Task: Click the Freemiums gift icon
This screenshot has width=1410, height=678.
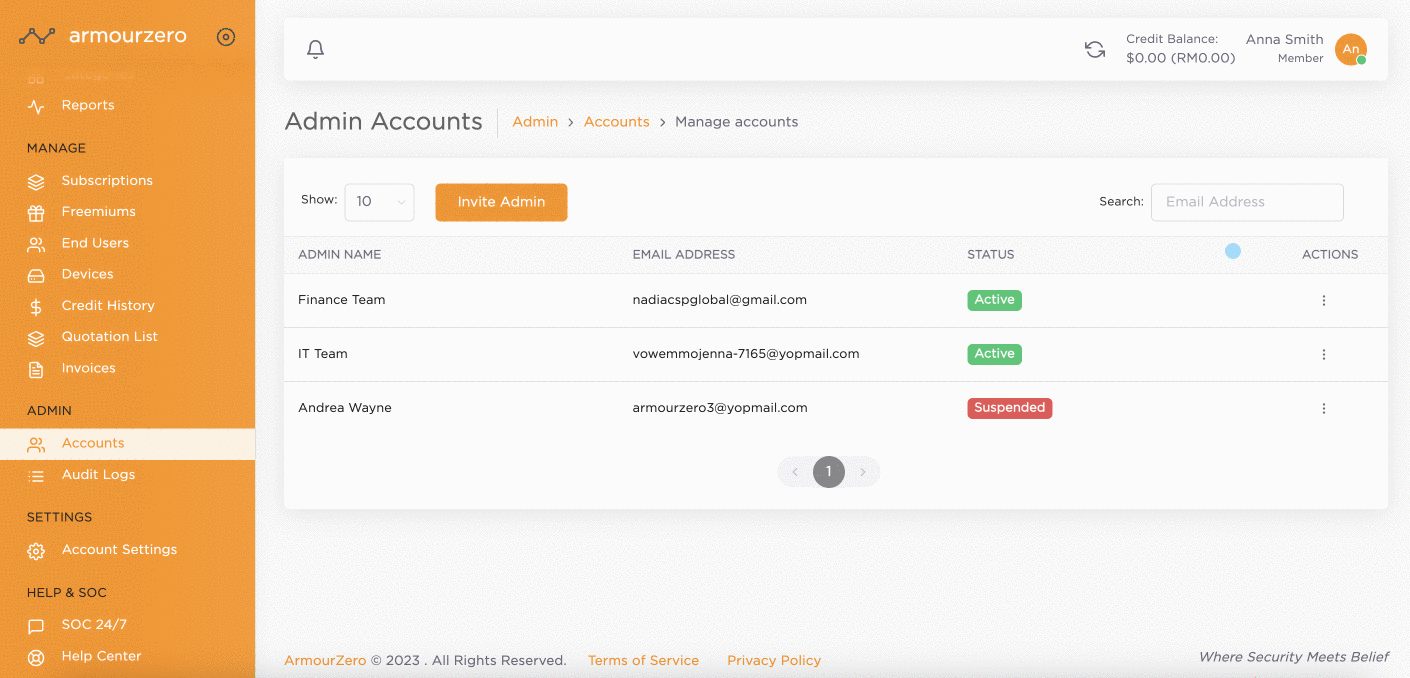Action: coord(36,213)
